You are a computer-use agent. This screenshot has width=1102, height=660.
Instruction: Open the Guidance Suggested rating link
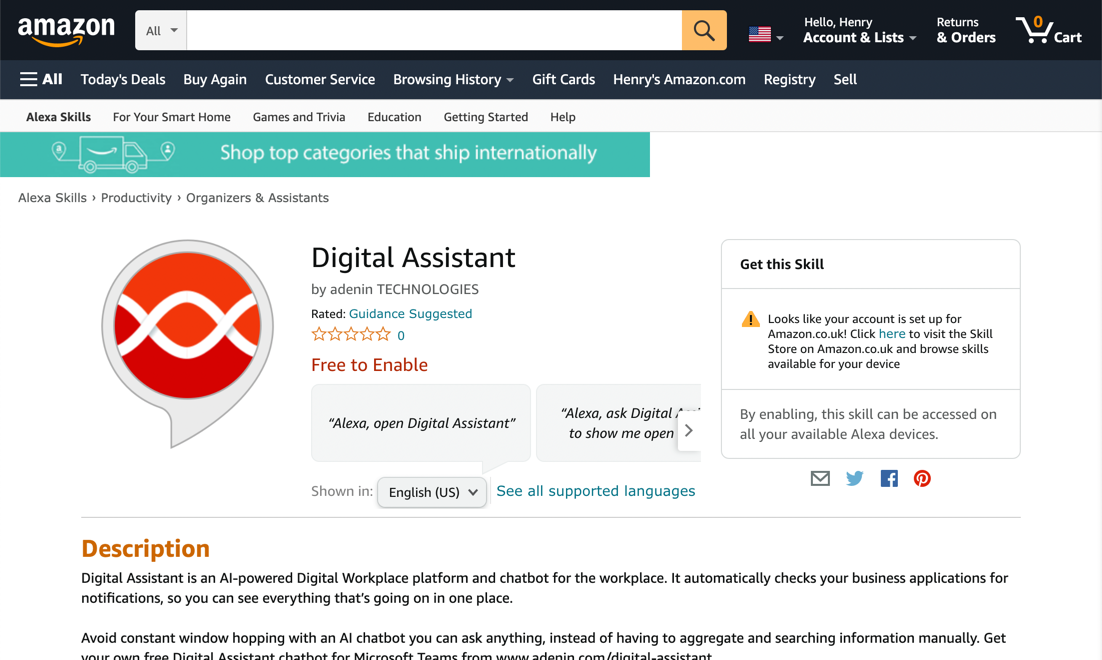pyautogui.click(x=410, y=313)
